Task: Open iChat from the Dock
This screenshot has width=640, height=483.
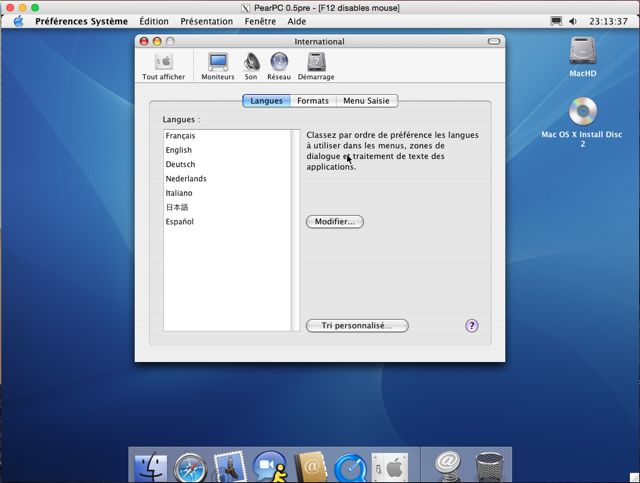Action: (270, 466)
